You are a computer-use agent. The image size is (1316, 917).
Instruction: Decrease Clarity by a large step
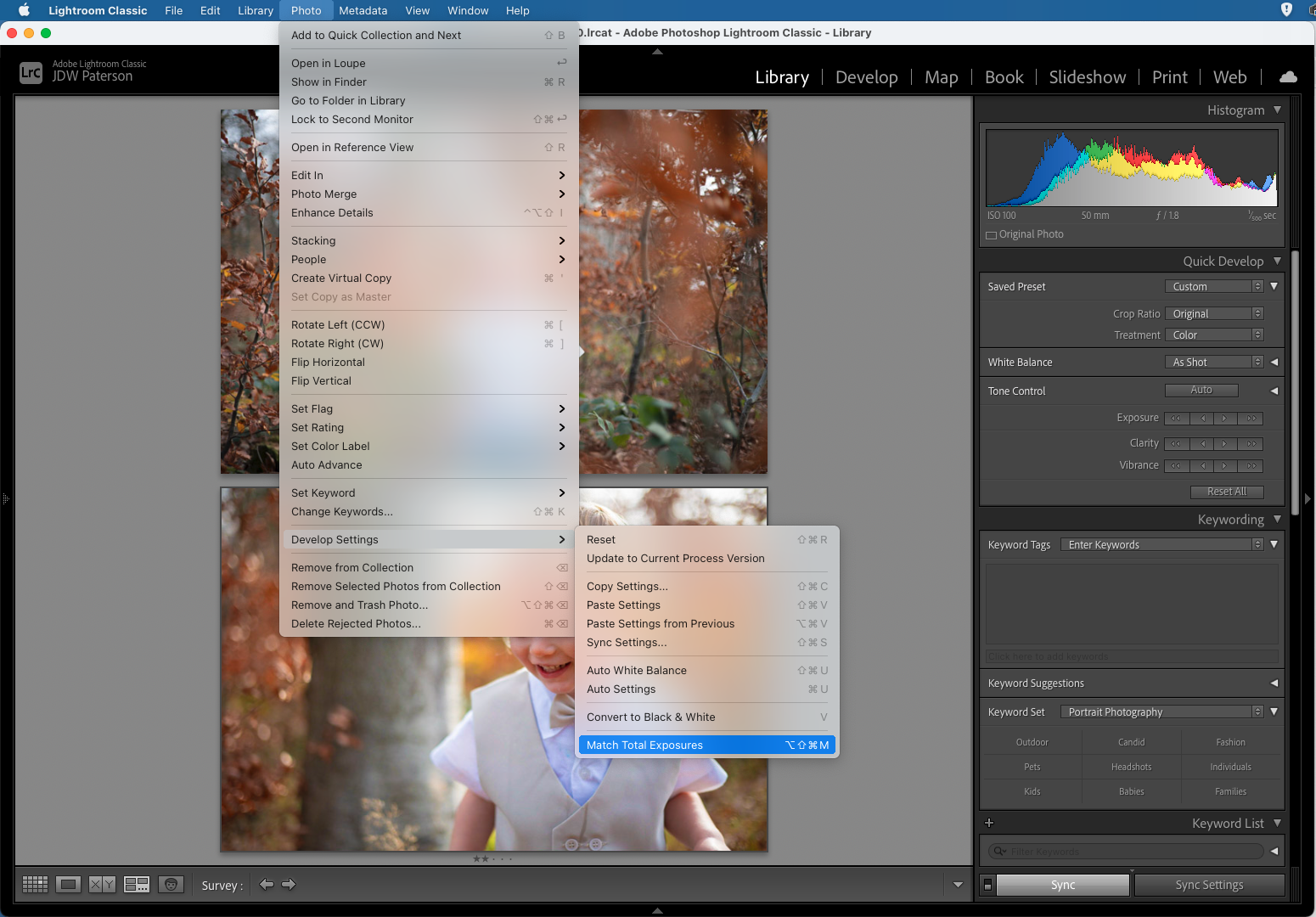point(1176,444)
